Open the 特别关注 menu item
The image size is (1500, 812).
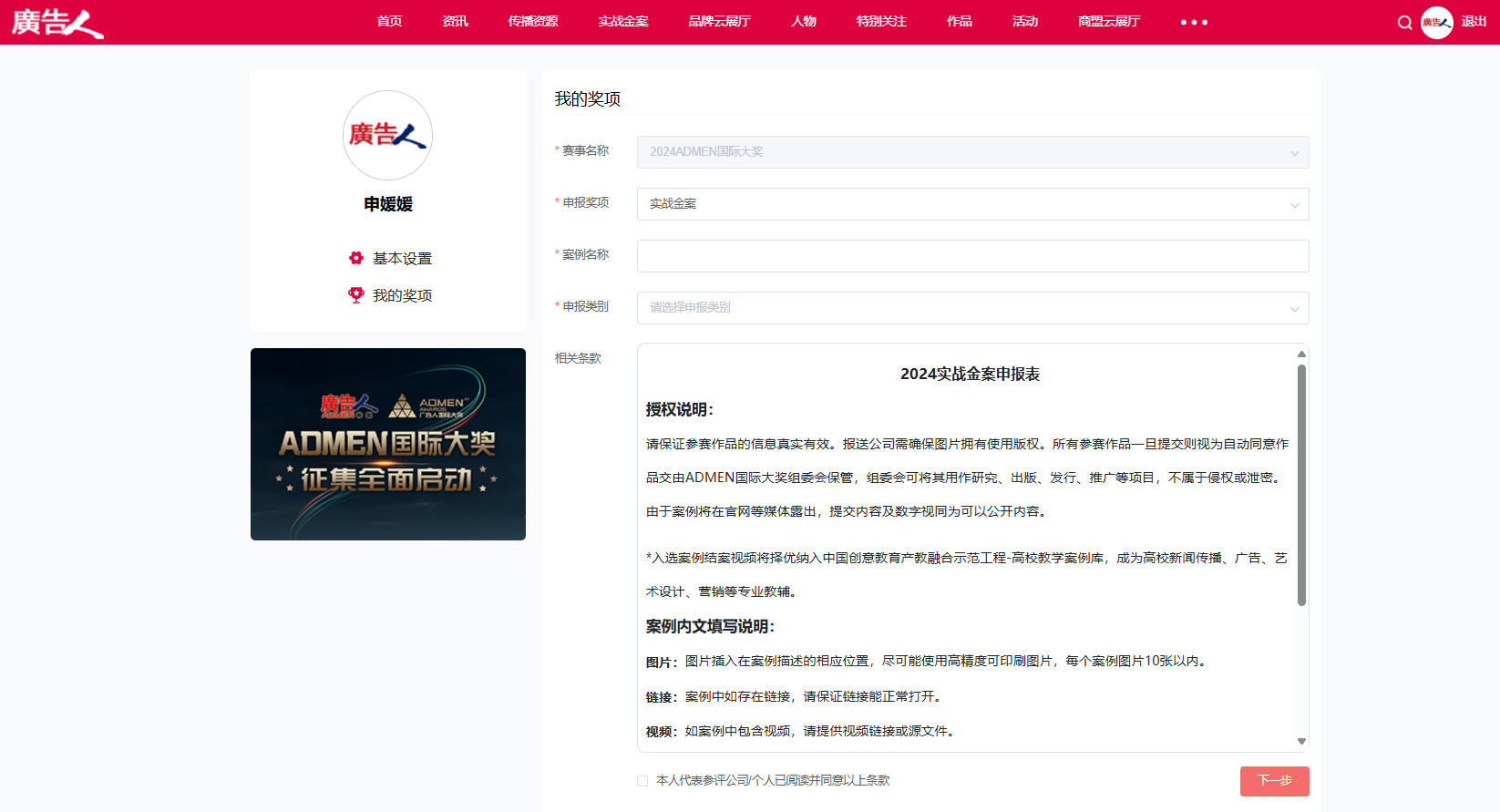click(881, 22)
